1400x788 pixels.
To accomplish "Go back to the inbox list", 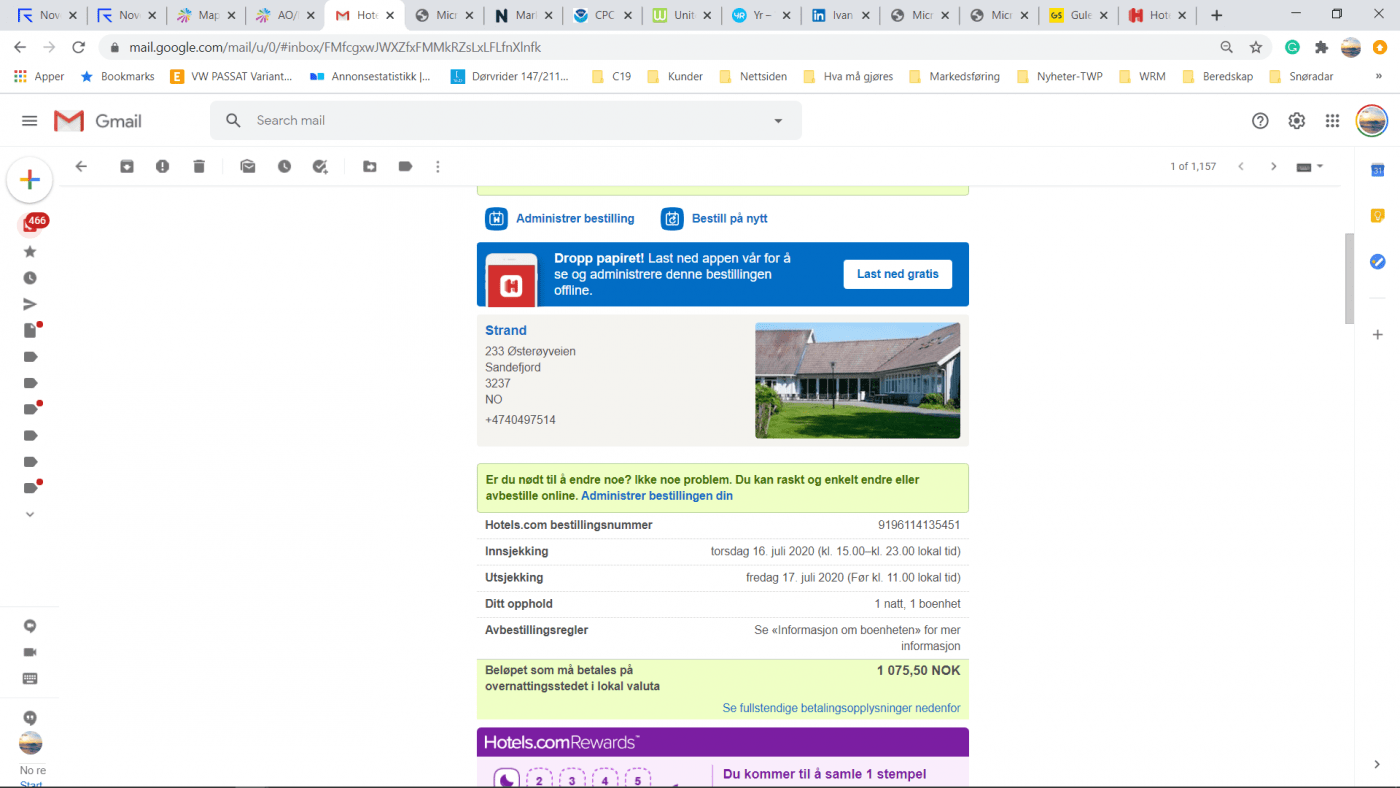I will [82, 167].
